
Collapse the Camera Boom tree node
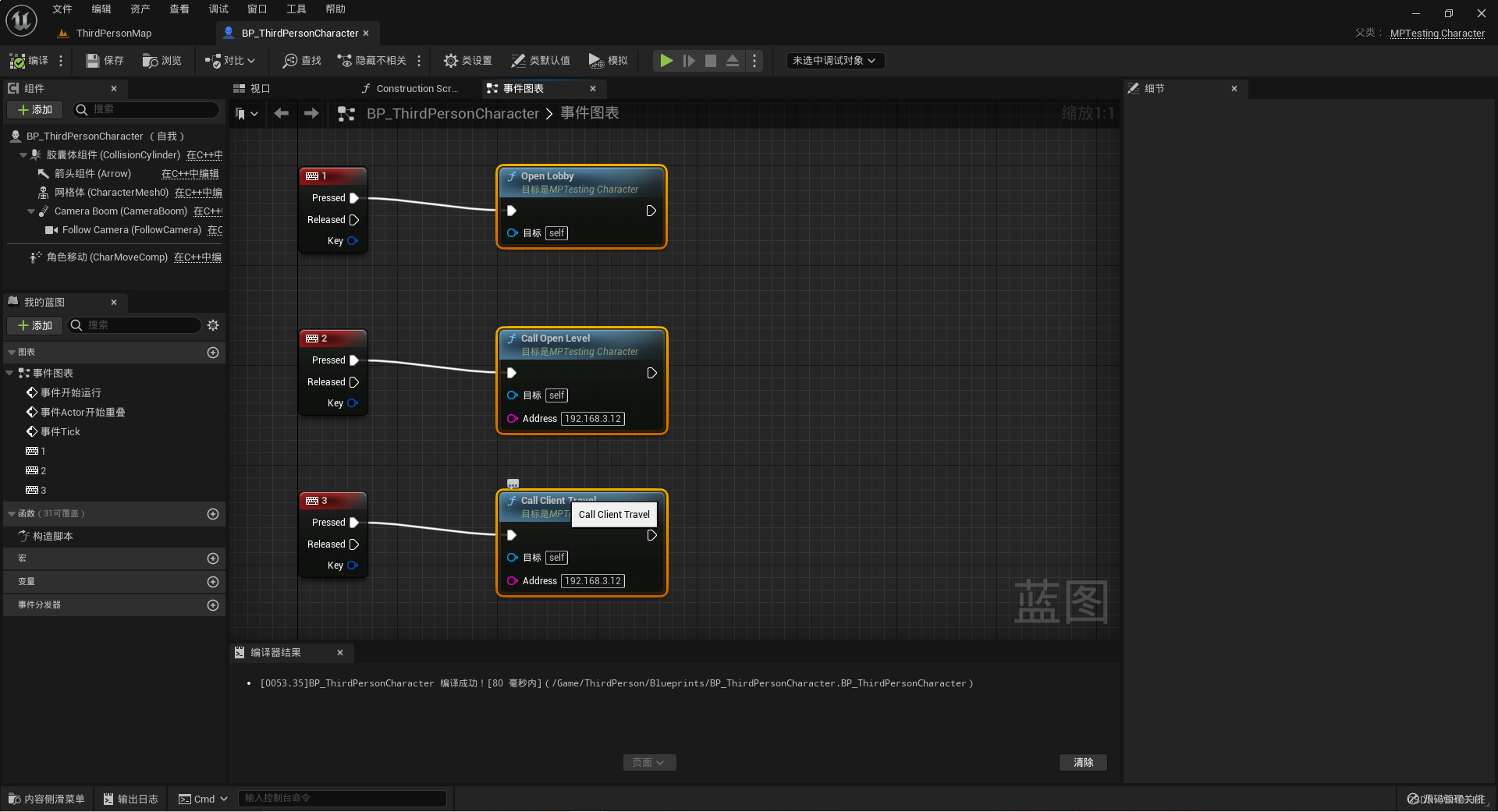[x=31, y=211]
